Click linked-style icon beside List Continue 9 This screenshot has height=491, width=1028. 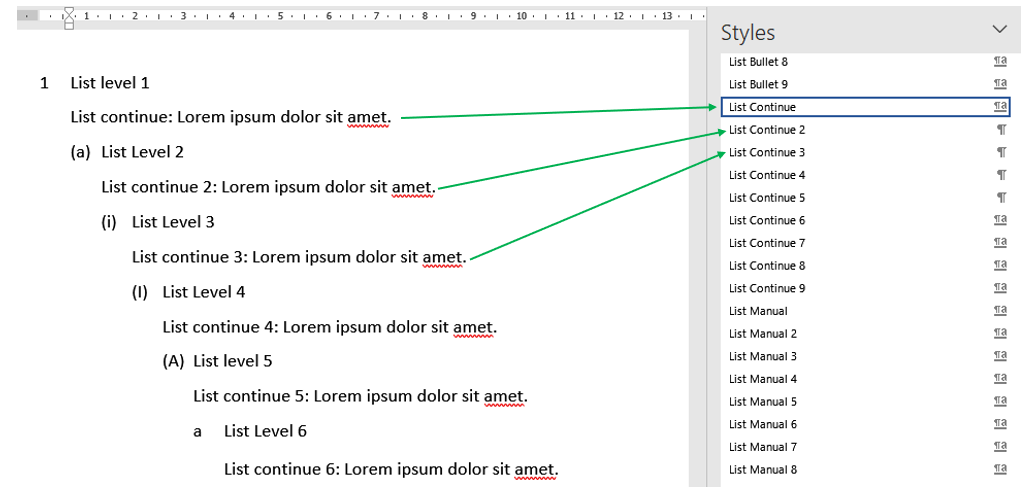(x=1000, y=288)
